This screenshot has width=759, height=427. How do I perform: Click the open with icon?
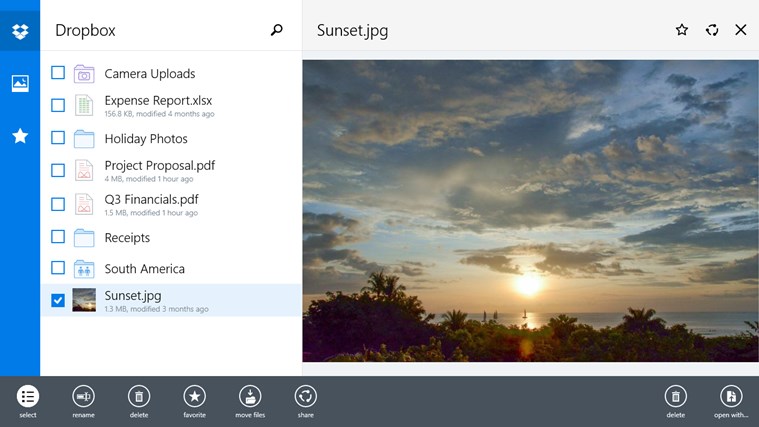(x=731, y=396)
